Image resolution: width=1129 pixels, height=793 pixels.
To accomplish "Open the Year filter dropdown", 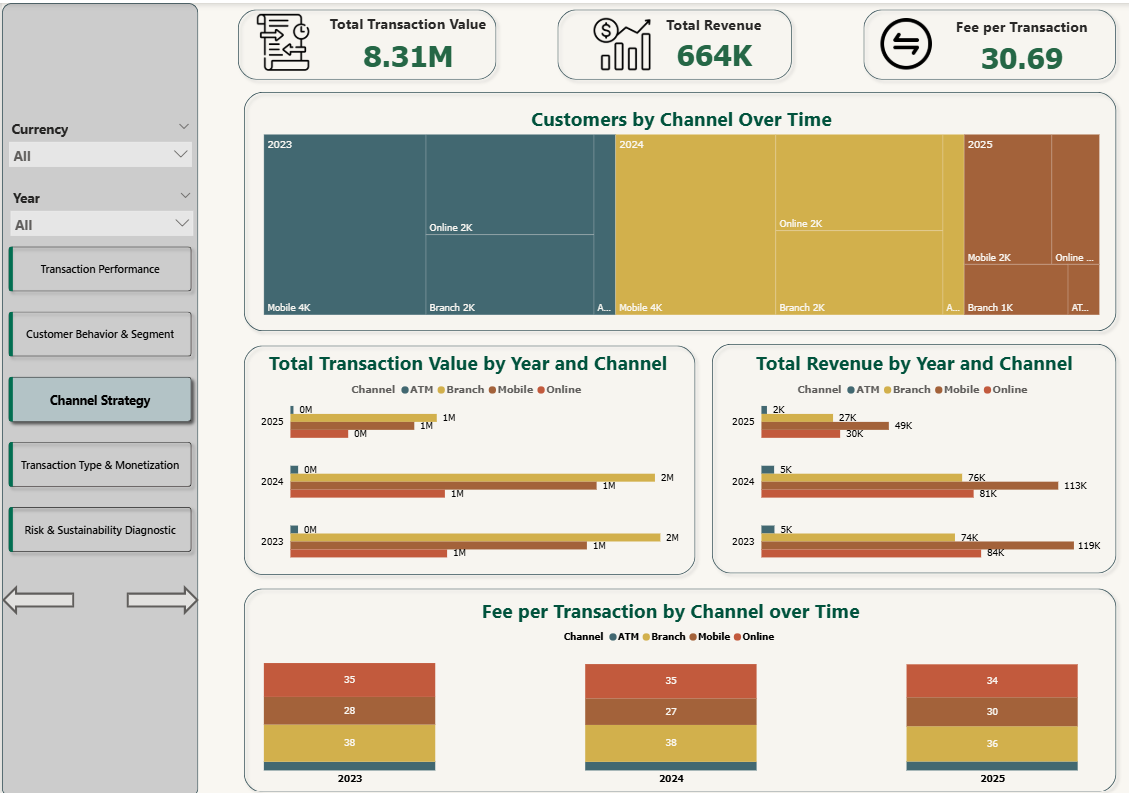I will pyautogui.click(x=181, y=224).
